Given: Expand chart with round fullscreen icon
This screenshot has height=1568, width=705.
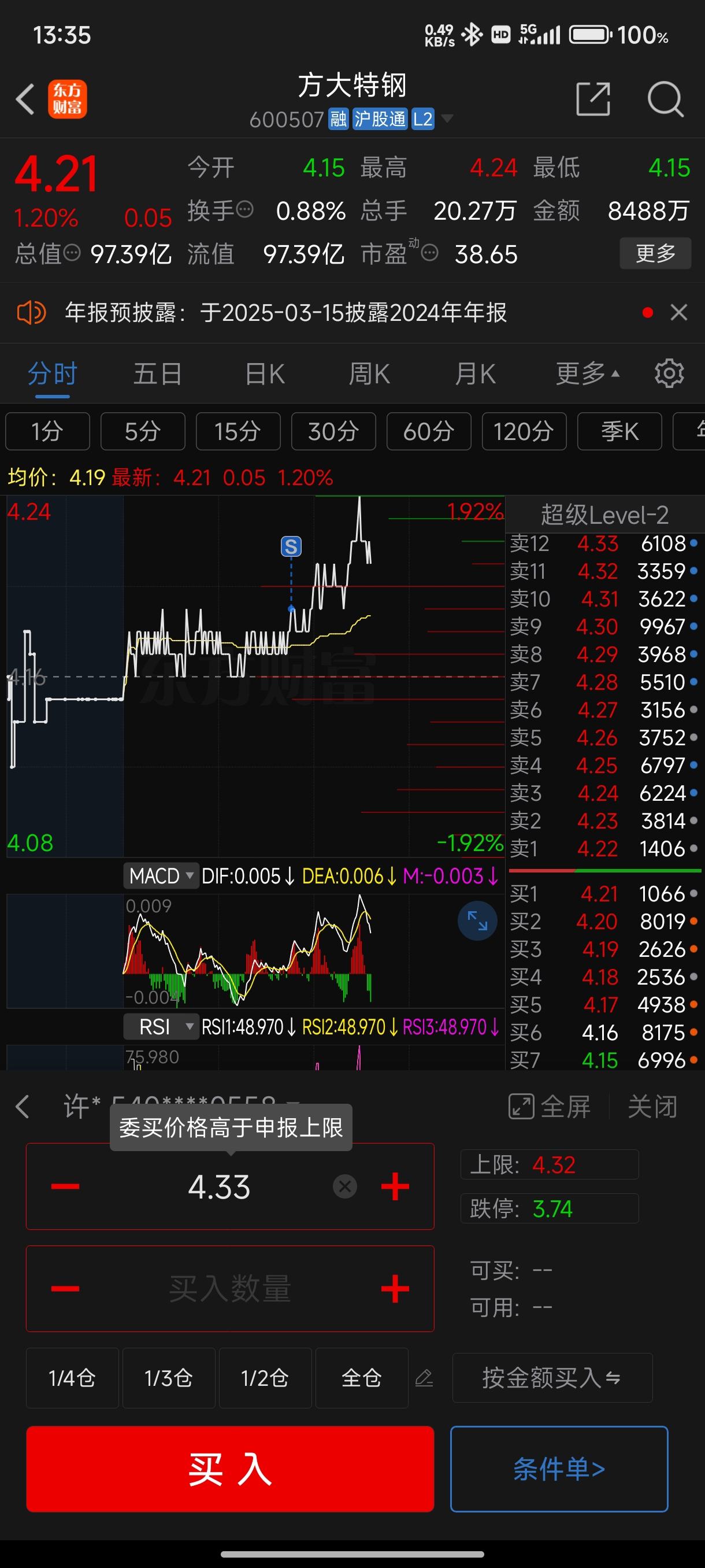Looking at the screenshot, I should point(477,920).
